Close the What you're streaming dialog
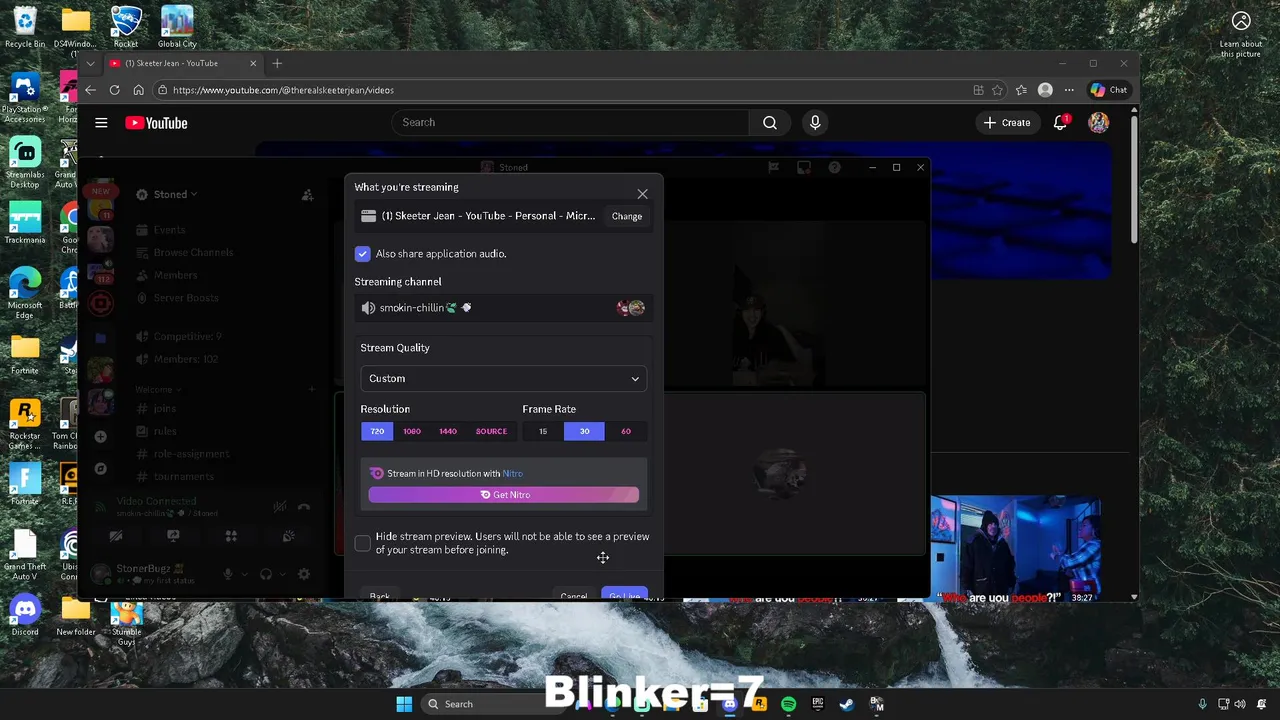The width and height of the screenshot is (1280, 720). click(642, 194)
